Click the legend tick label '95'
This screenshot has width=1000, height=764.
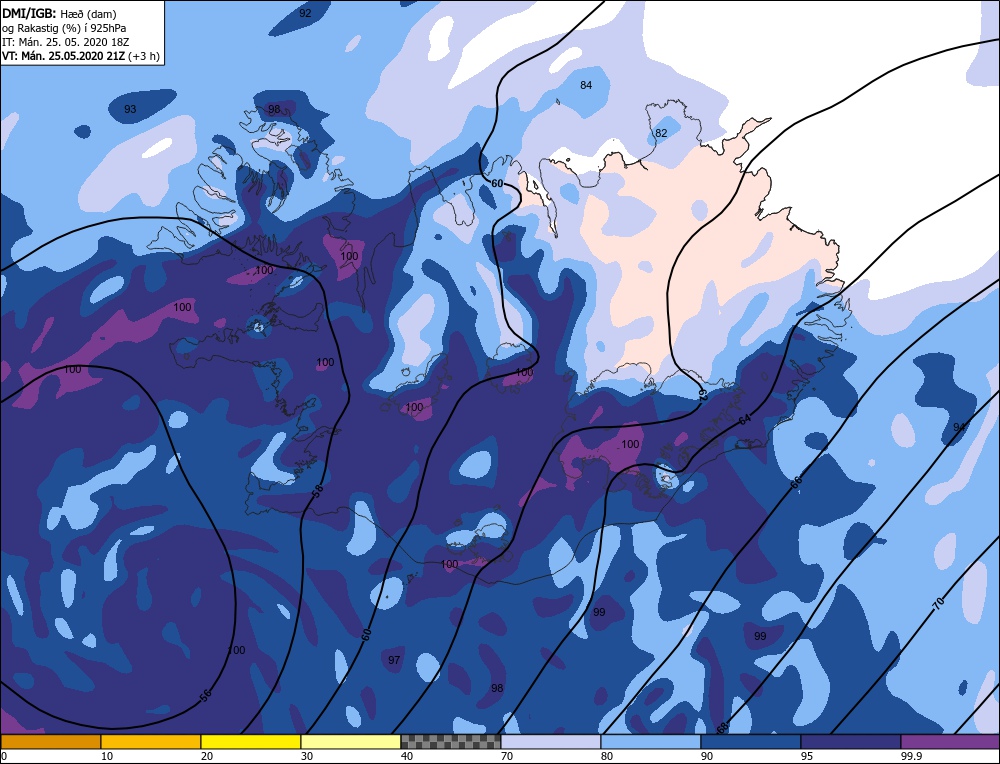click(x=807, y=756)
